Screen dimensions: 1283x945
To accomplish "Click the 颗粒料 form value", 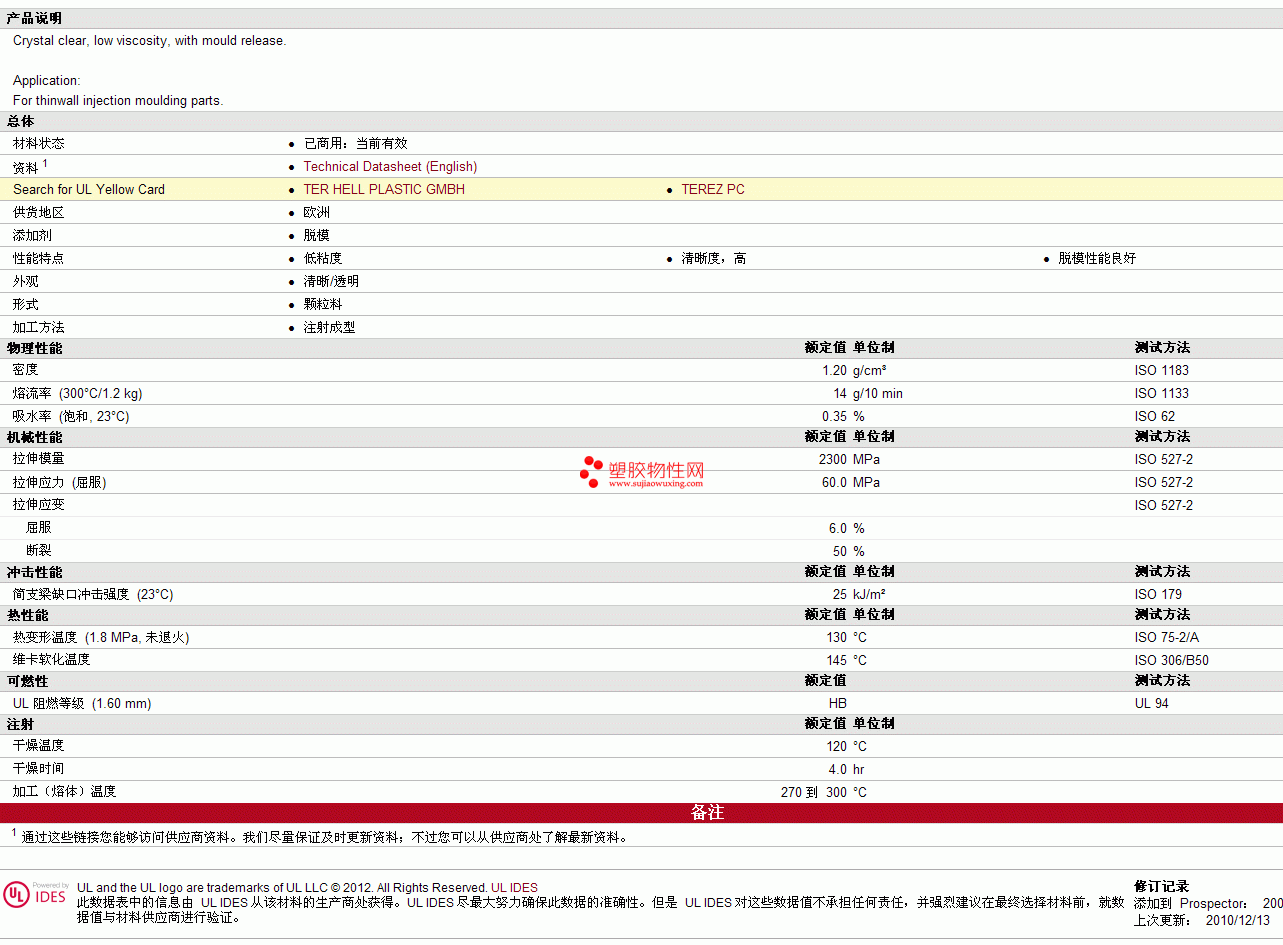I will point(323,305).
